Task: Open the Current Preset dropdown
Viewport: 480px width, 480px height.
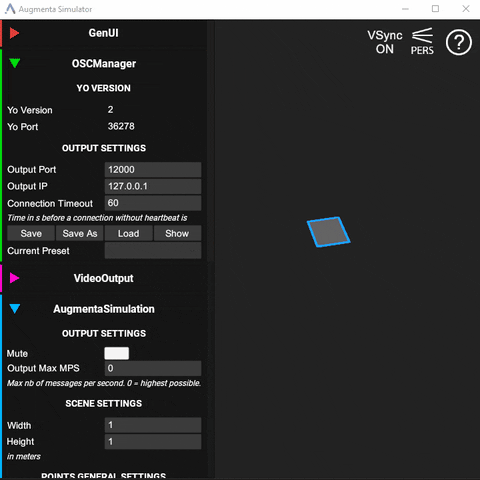Action: (153, 251)
